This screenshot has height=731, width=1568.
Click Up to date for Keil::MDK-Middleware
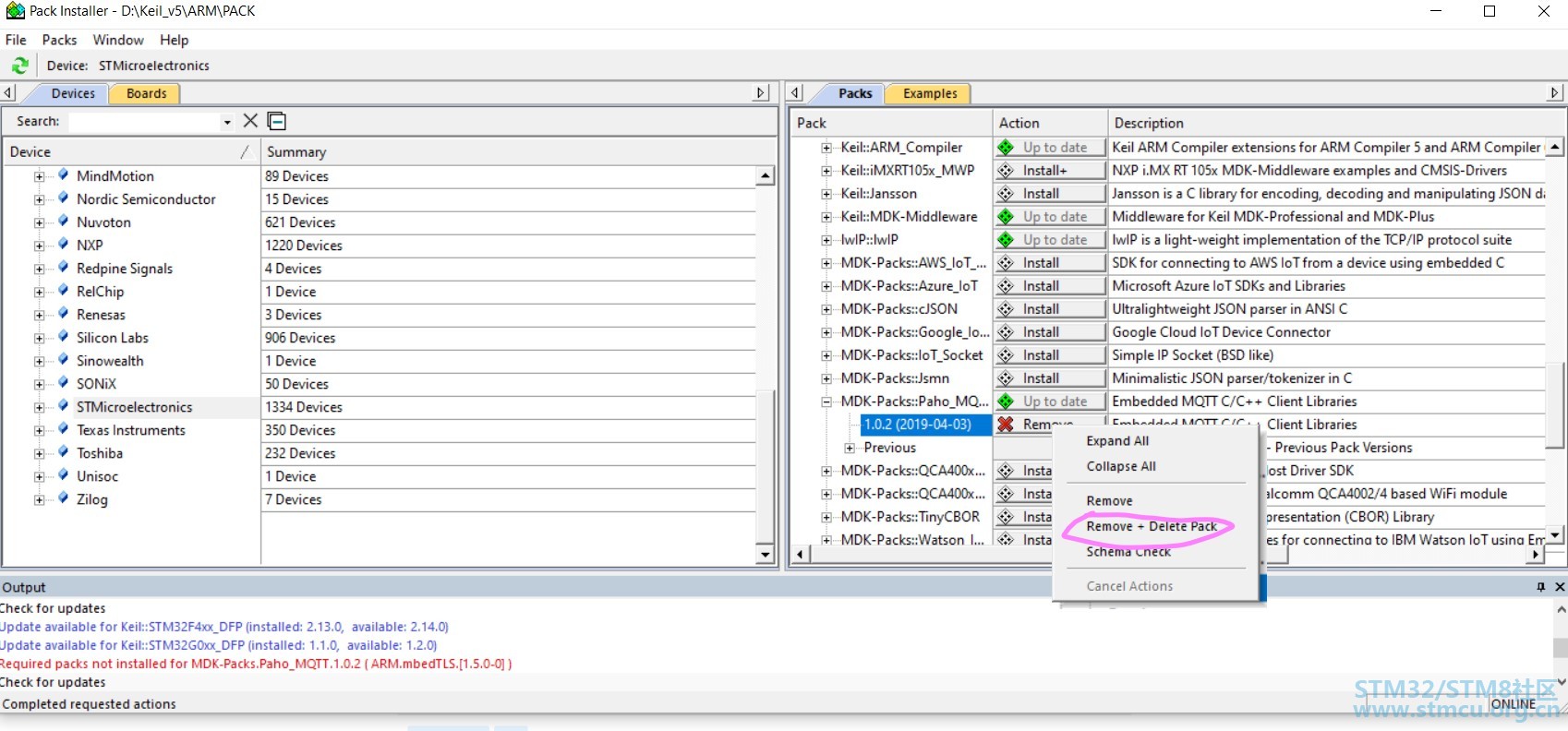[1050, 217]
